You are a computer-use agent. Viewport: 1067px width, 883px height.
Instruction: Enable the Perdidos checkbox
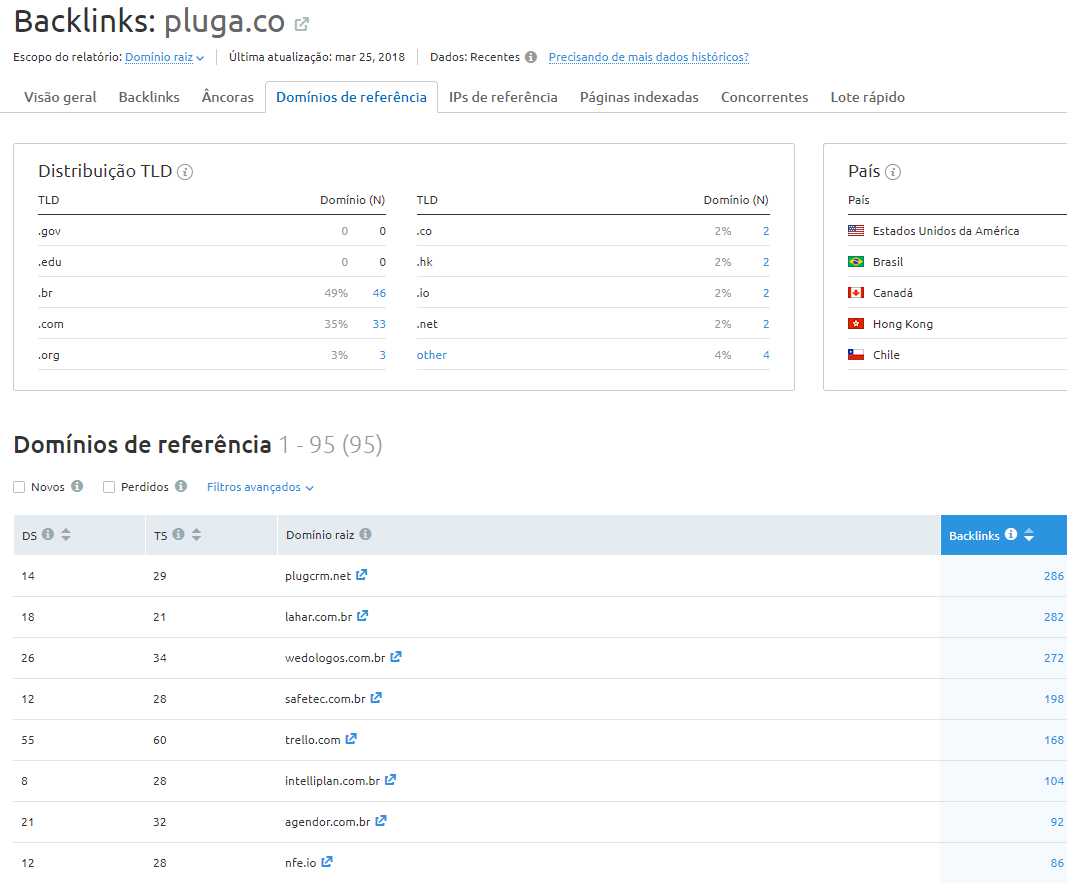[109, 487]
